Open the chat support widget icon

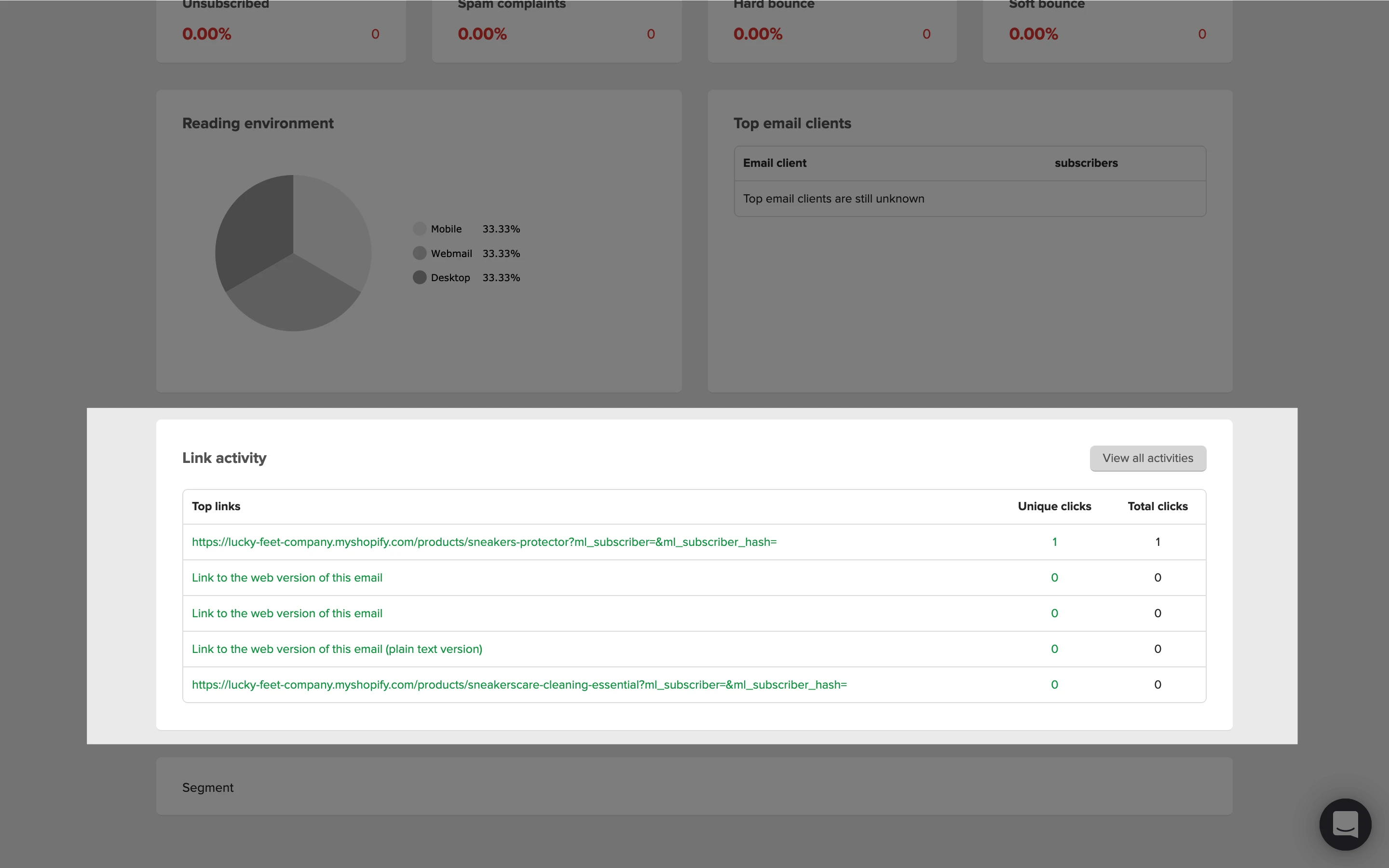click(x=1345, y=824)
